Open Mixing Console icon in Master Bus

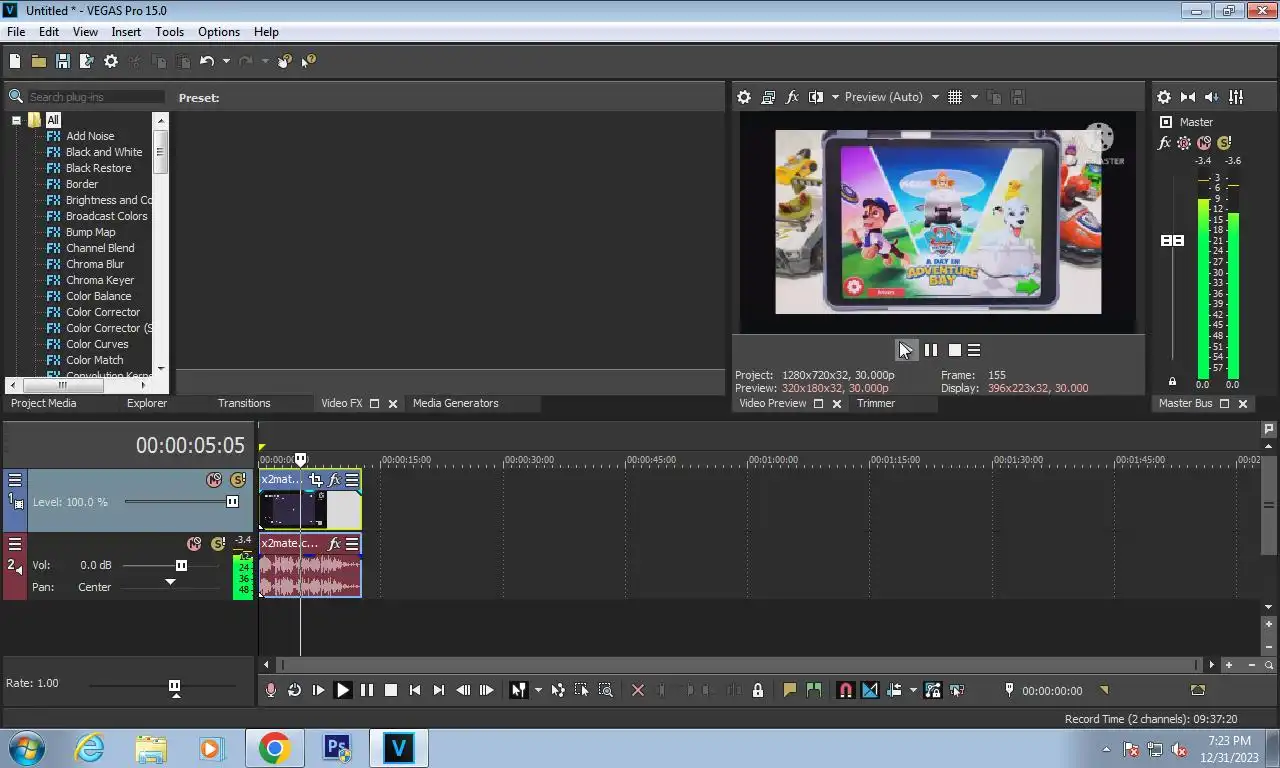point(1236,97)
